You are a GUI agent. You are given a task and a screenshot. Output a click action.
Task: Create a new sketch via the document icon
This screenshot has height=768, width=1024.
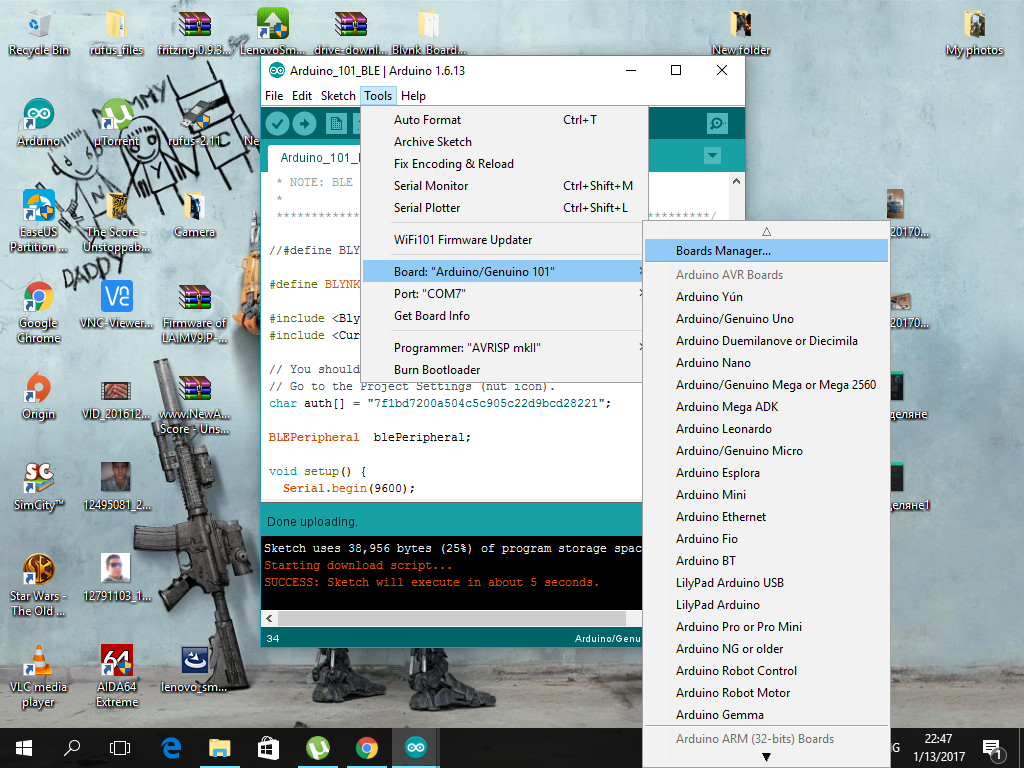coord(337,123)
